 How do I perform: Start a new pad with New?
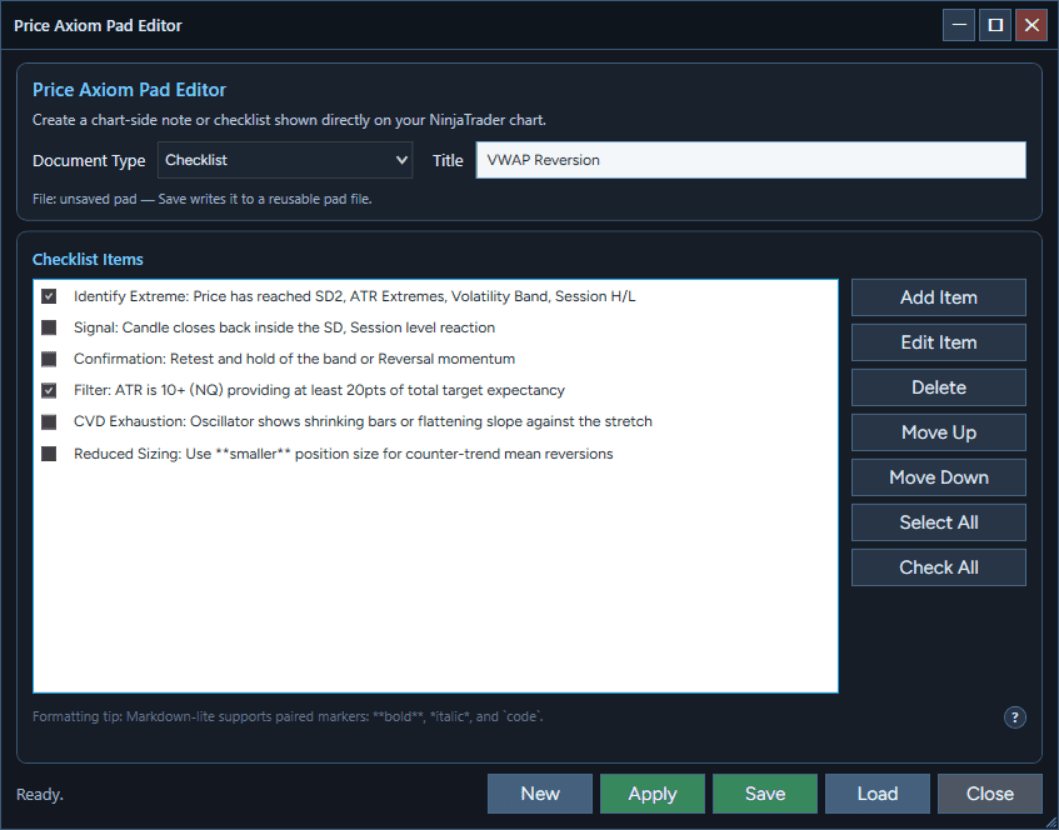(x=540, y=794)
